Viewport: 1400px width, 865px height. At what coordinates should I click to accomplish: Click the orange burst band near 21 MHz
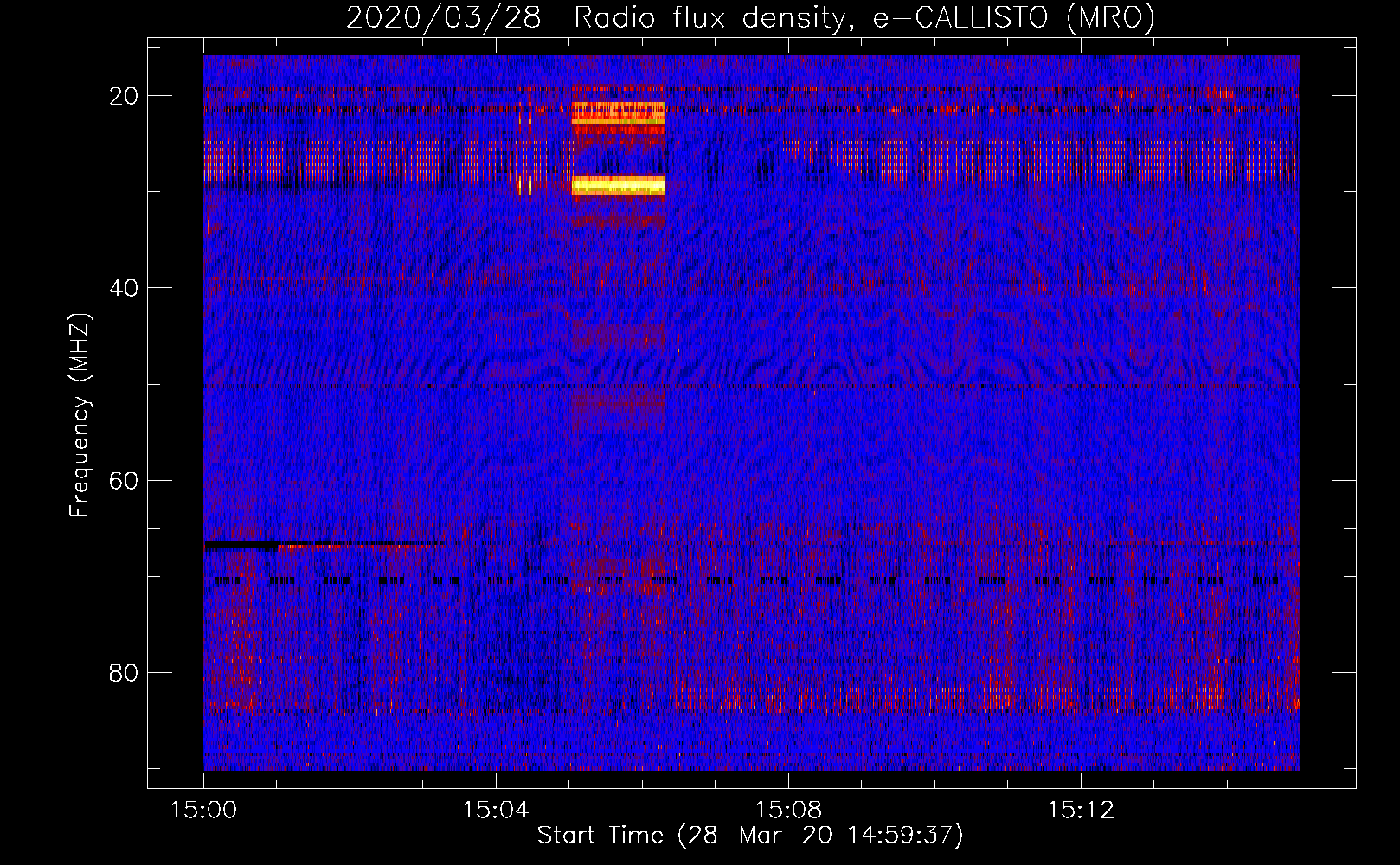618,113
